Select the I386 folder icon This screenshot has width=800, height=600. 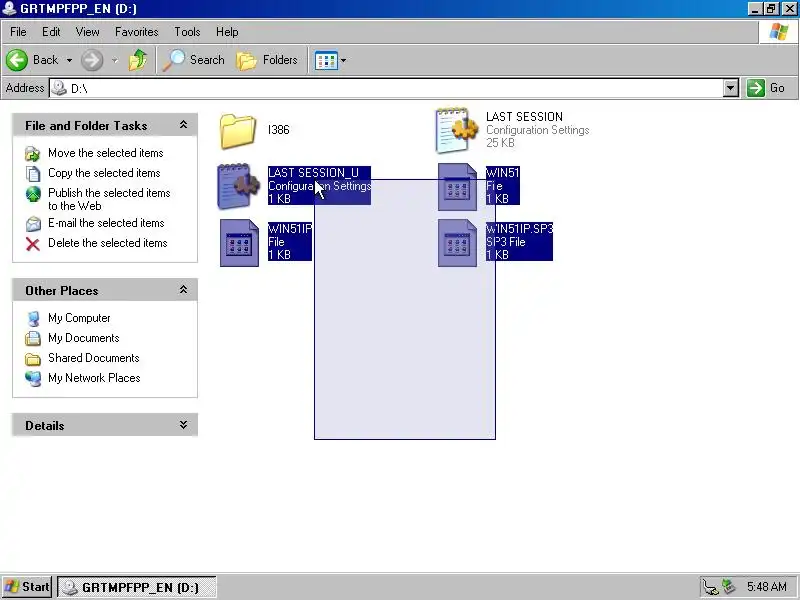point(238,131)
